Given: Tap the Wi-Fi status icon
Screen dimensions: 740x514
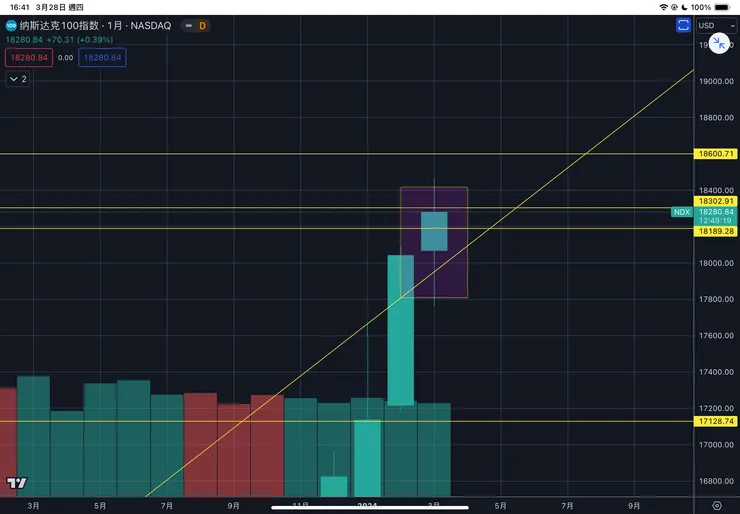Looking at the screenshot, I should point(664,7).
